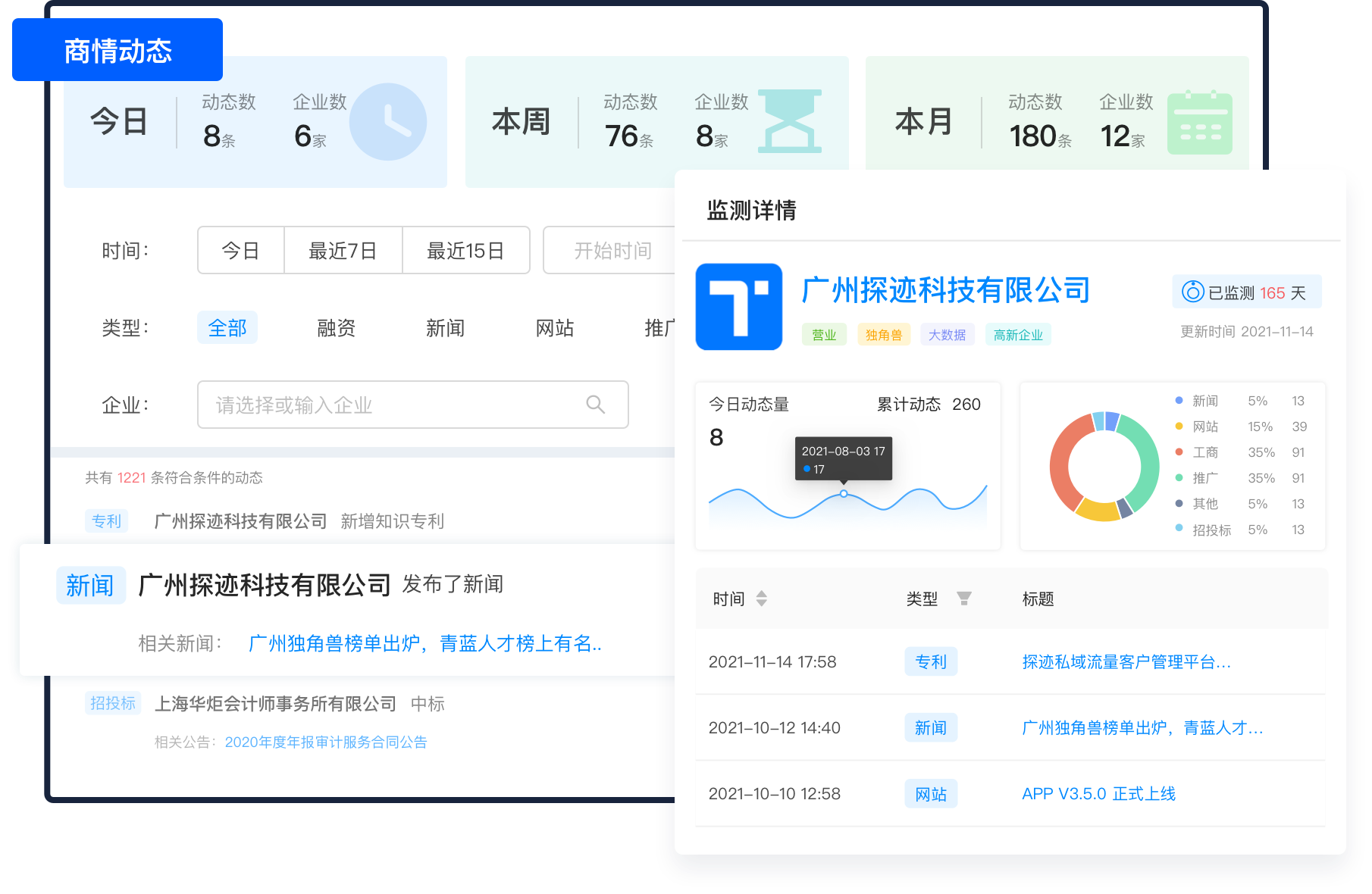The height and width of the screenshot is (894, 1372).
Task: Click 广州探迹科技有限公司 in the 专利 row
Action: [241, 520]
